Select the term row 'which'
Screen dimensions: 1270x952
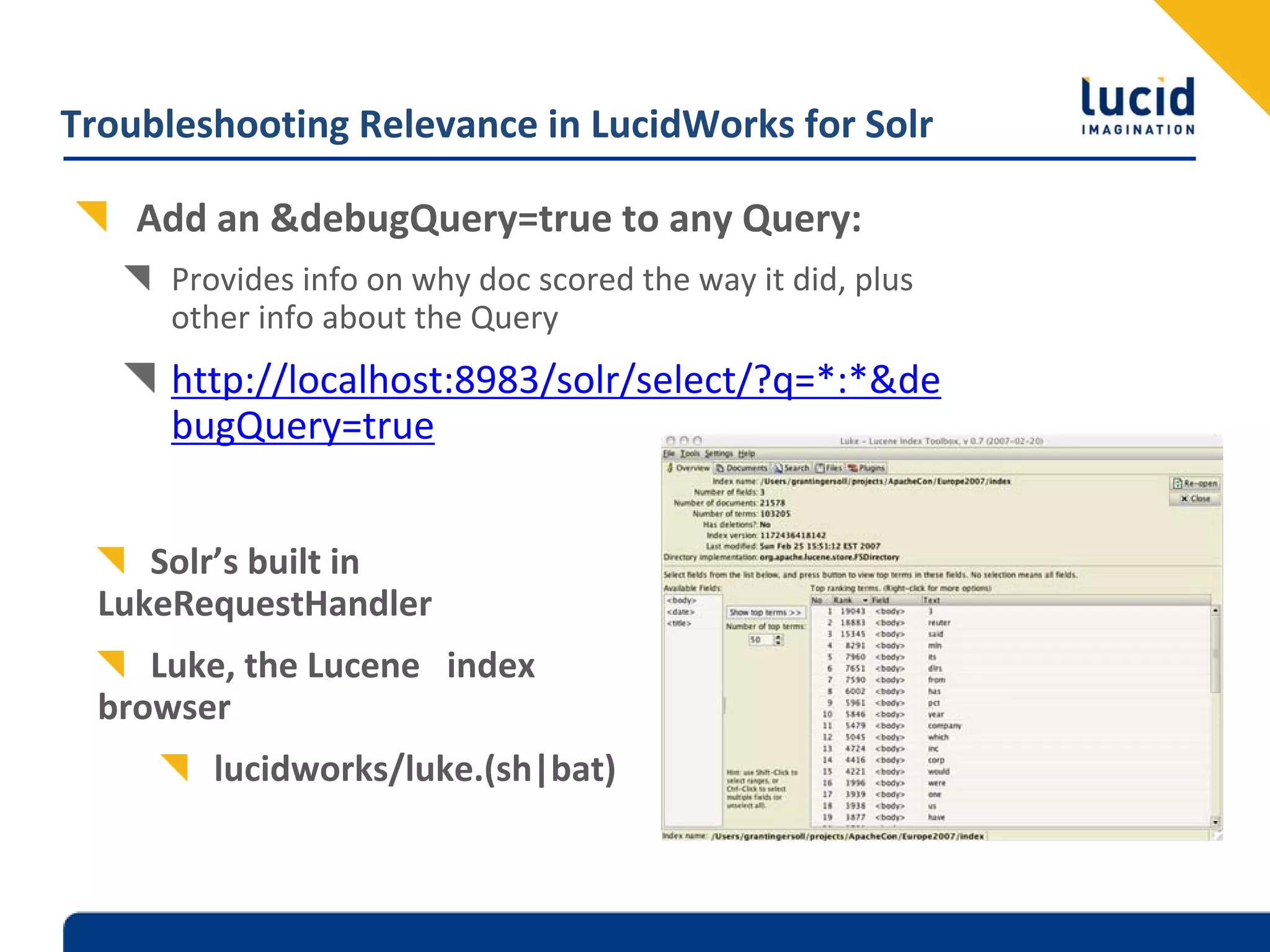[1011, 737]
